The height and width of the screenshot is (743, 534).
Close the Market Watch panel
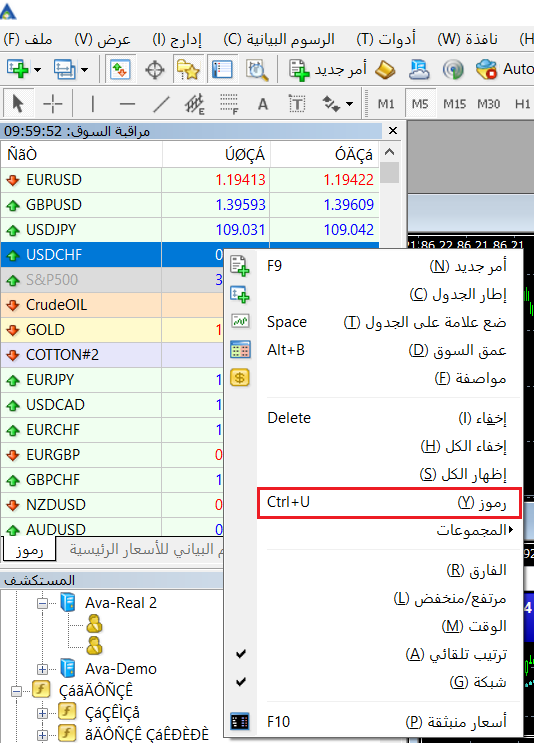(393, 131)
